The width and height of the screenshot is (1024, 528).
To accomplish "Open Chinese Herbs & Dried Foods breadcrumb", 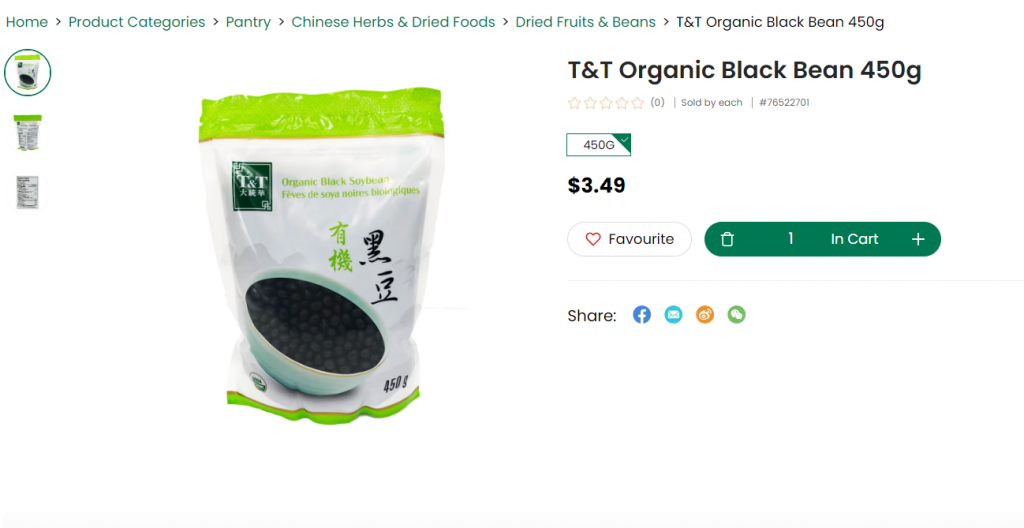I will [x=393, y=22].
